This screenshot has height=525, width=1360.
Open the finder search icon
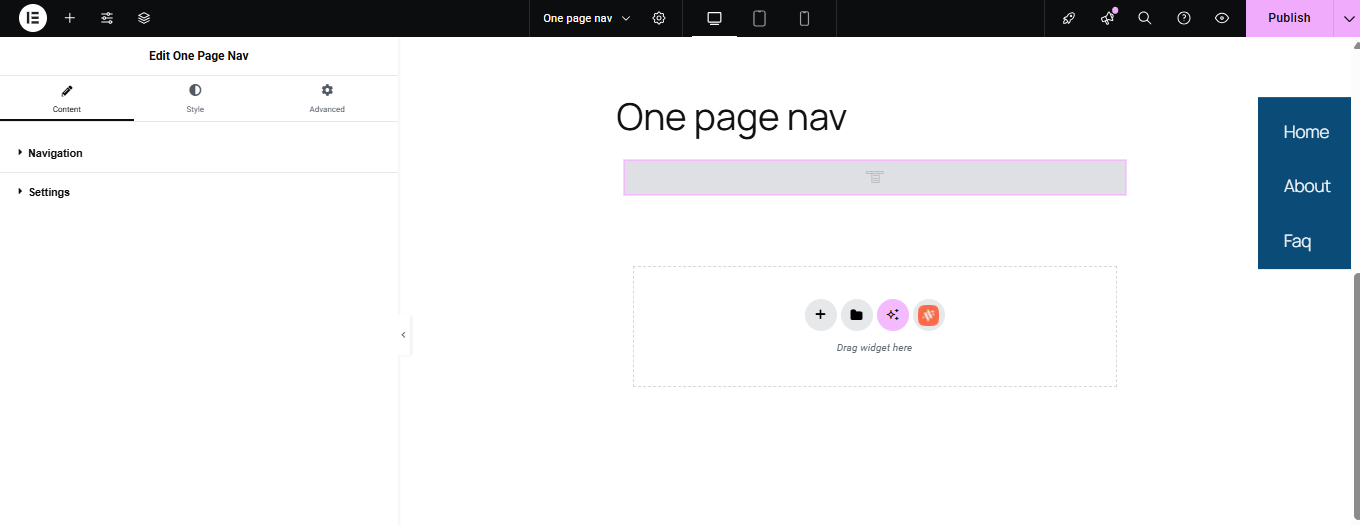[x=1145, y=18]
